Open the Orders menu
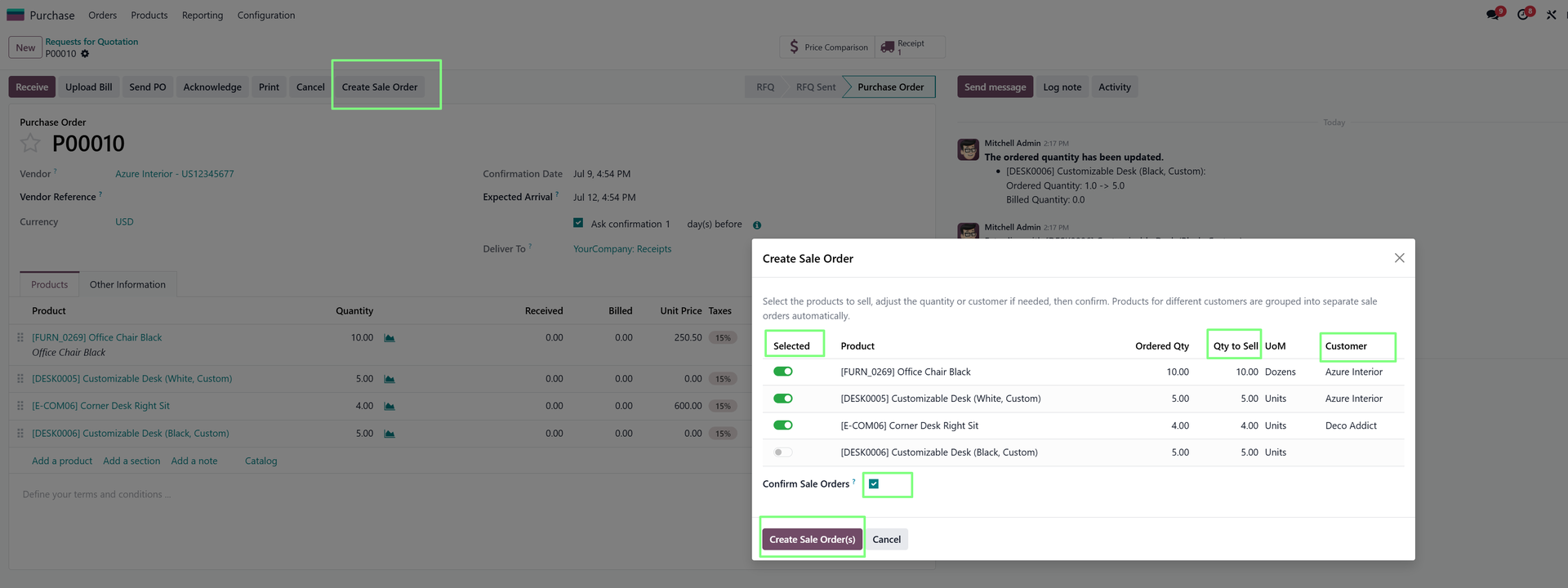 point(102,15)
